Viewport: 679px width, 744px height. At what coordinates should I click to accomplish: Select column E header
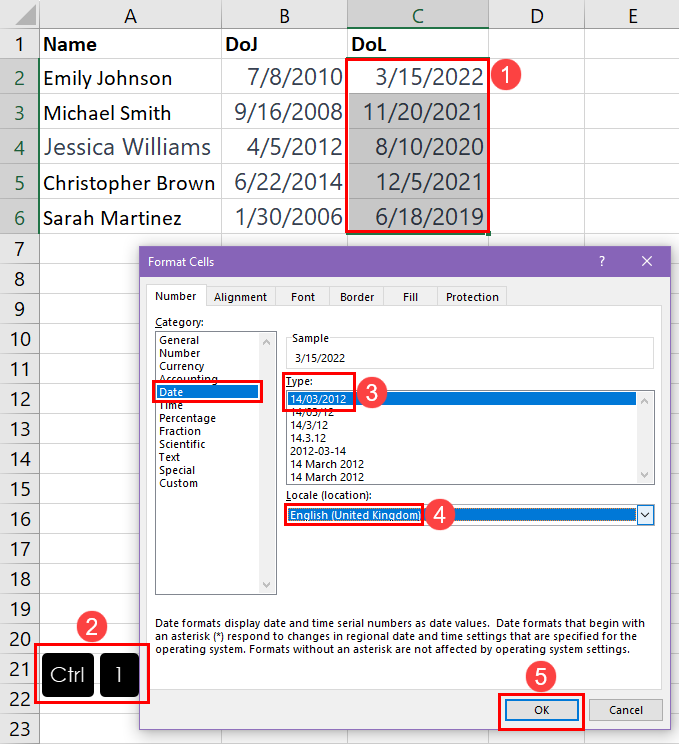coord(632,15)
